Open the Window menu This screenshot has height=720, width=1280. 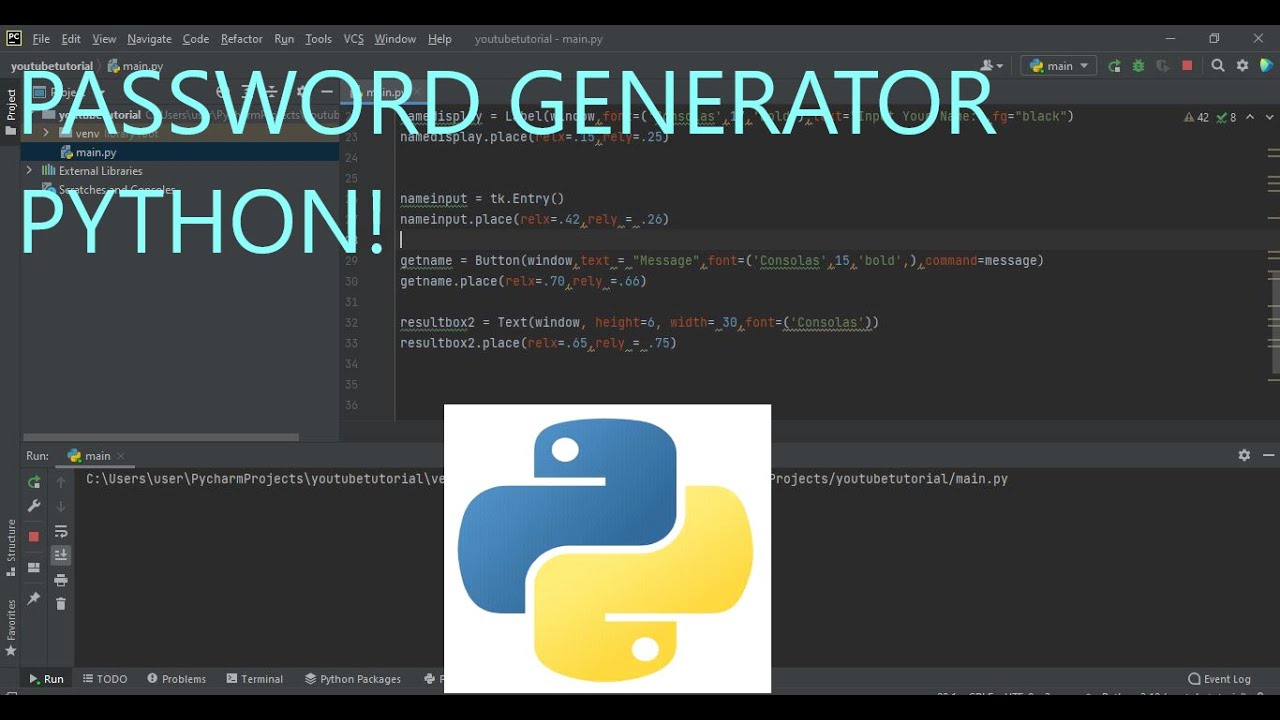click(395, 39)
